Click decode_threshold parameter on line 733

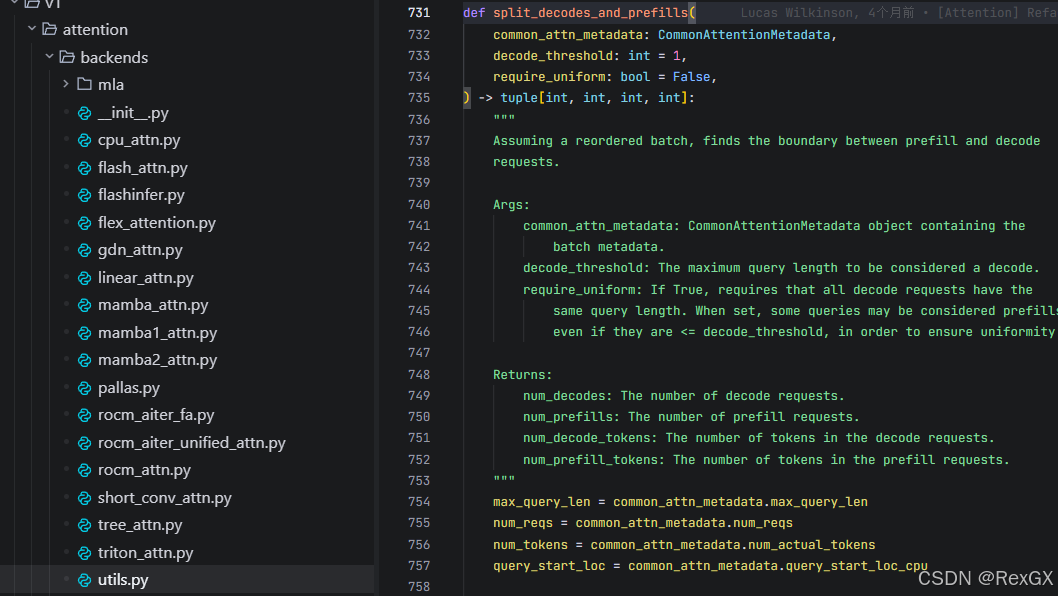553,55
